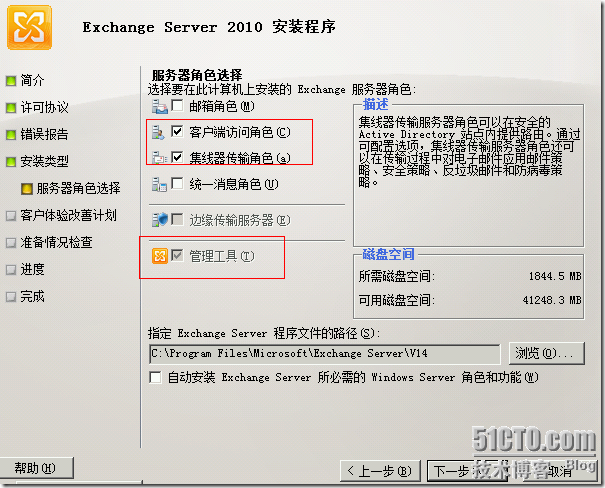The height and width of the screenshot is (488, 605).
Task: Click the 服务器角色选择 heading
Action: [197, 75]
